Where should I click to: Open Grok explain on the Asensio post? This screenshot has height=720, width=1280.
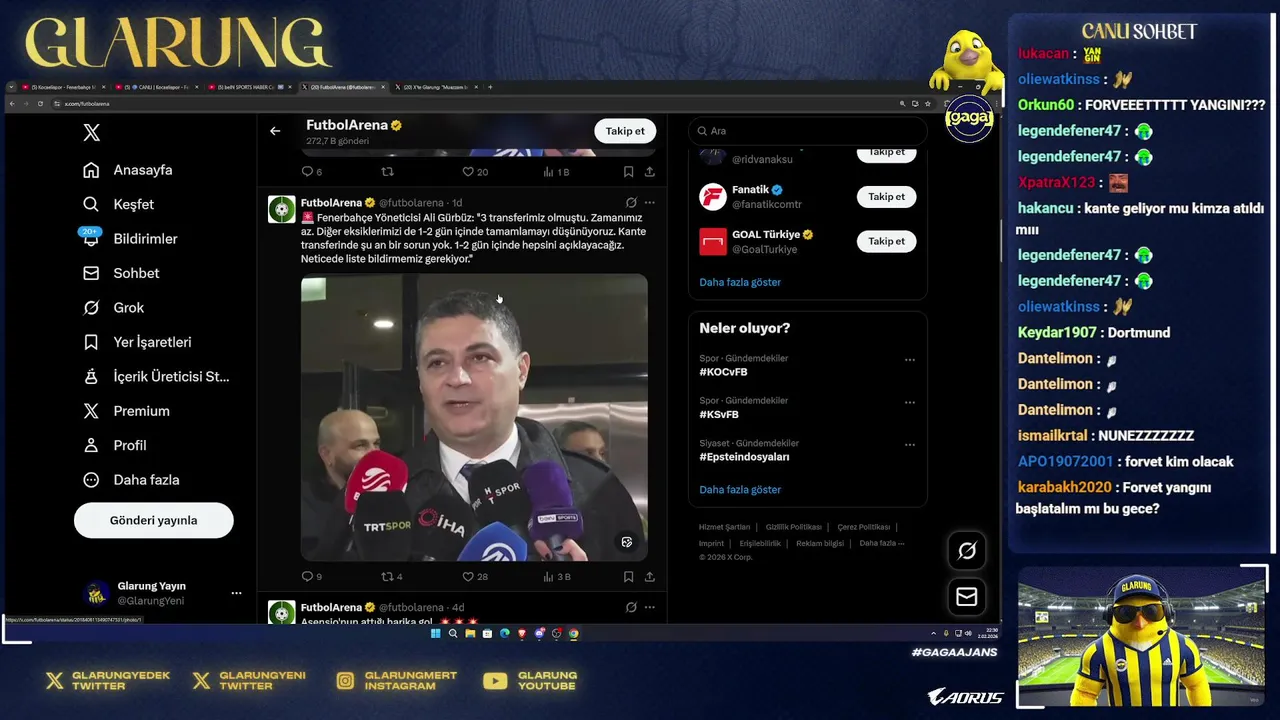click(631, 607)
